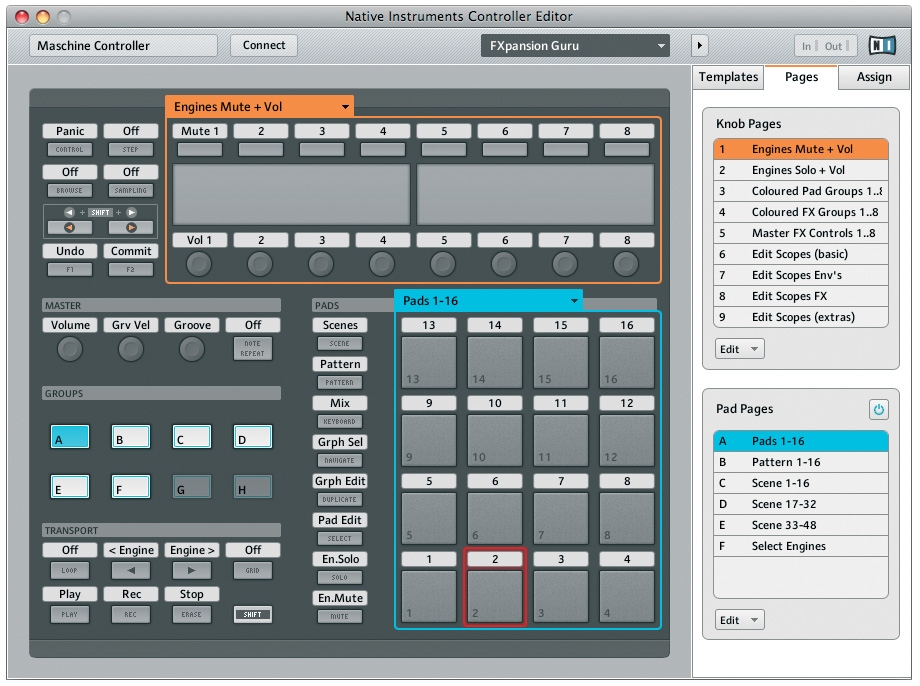Click the orange left page arrow button
This screenshot has height=686, width=920.
(x=69, y=227)
